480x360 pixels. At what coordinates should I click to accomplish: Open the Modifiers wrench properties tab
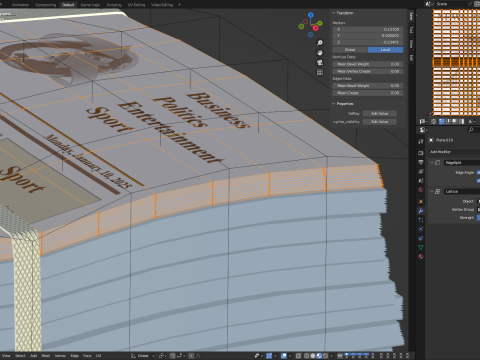coord(421,211)
